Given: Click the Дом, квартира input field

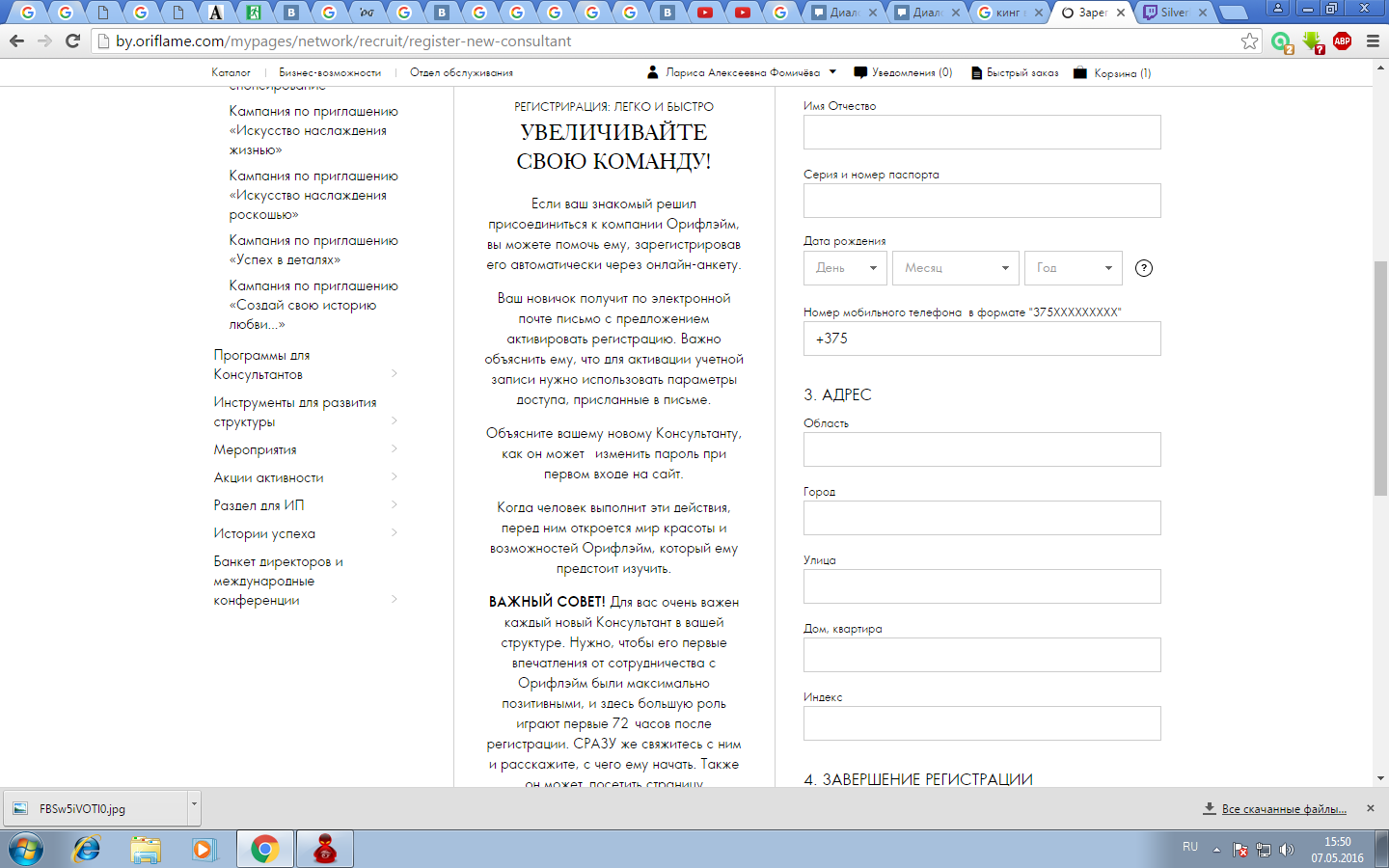Looking at the screenshot, I should click(982, 655).
